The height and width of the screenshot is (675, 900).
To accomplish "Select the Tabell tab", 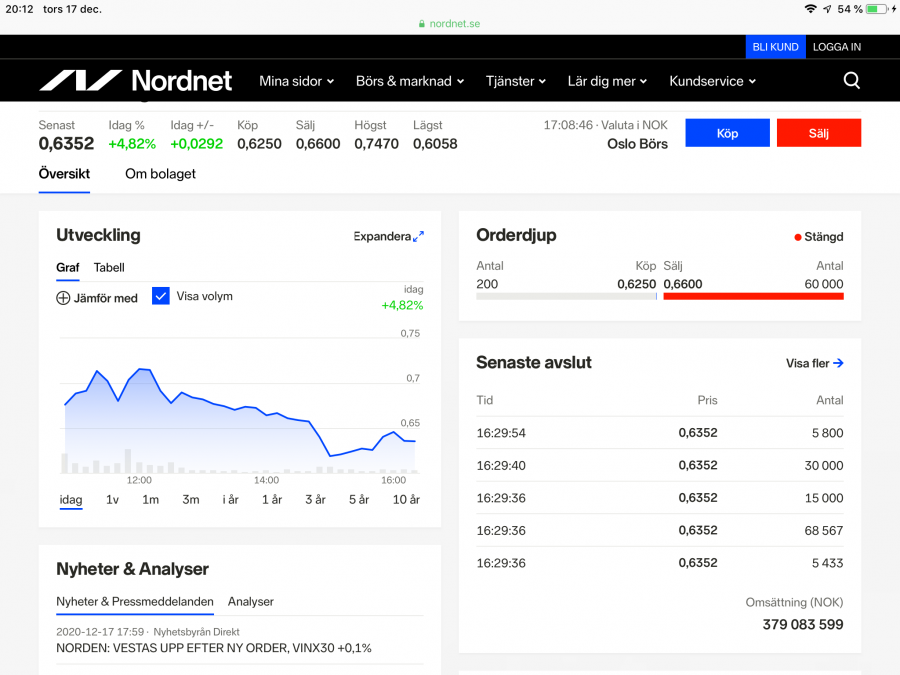I will pos(109,268).
